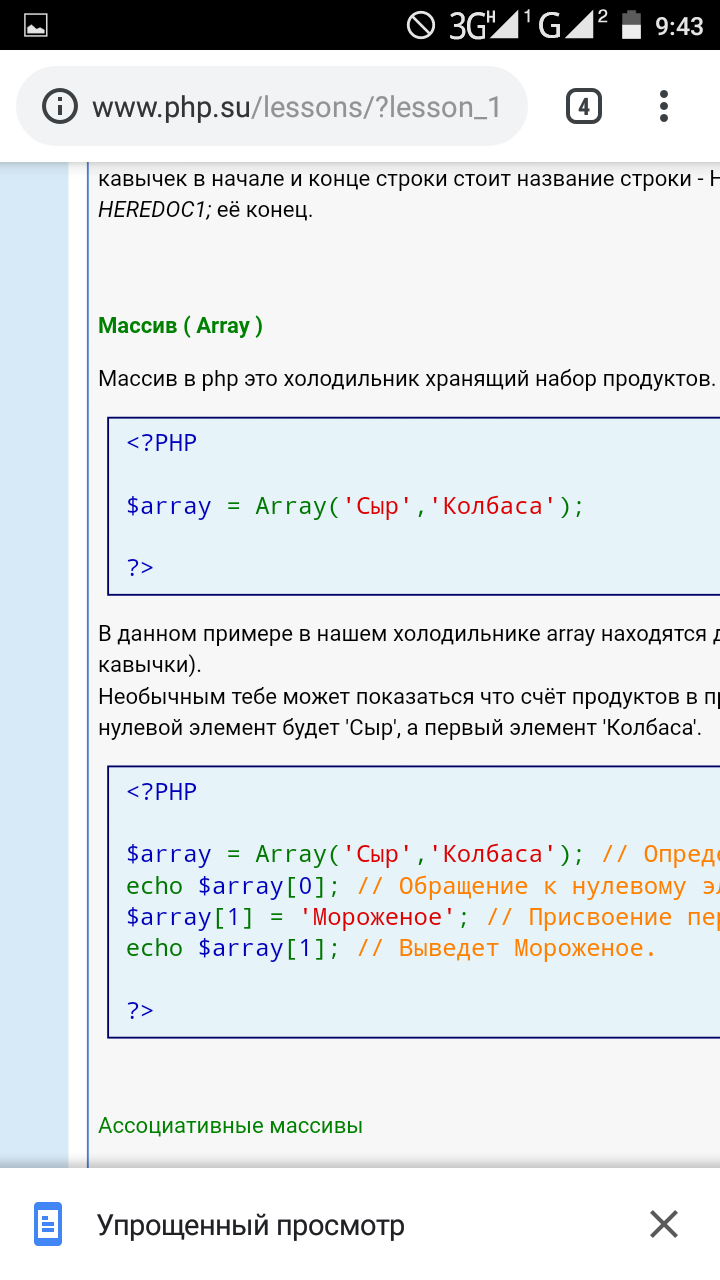This screenshot has width=720, height=1280.
Task: Click the Ассоциативные массивы heading
Action: coord(230,1125)
